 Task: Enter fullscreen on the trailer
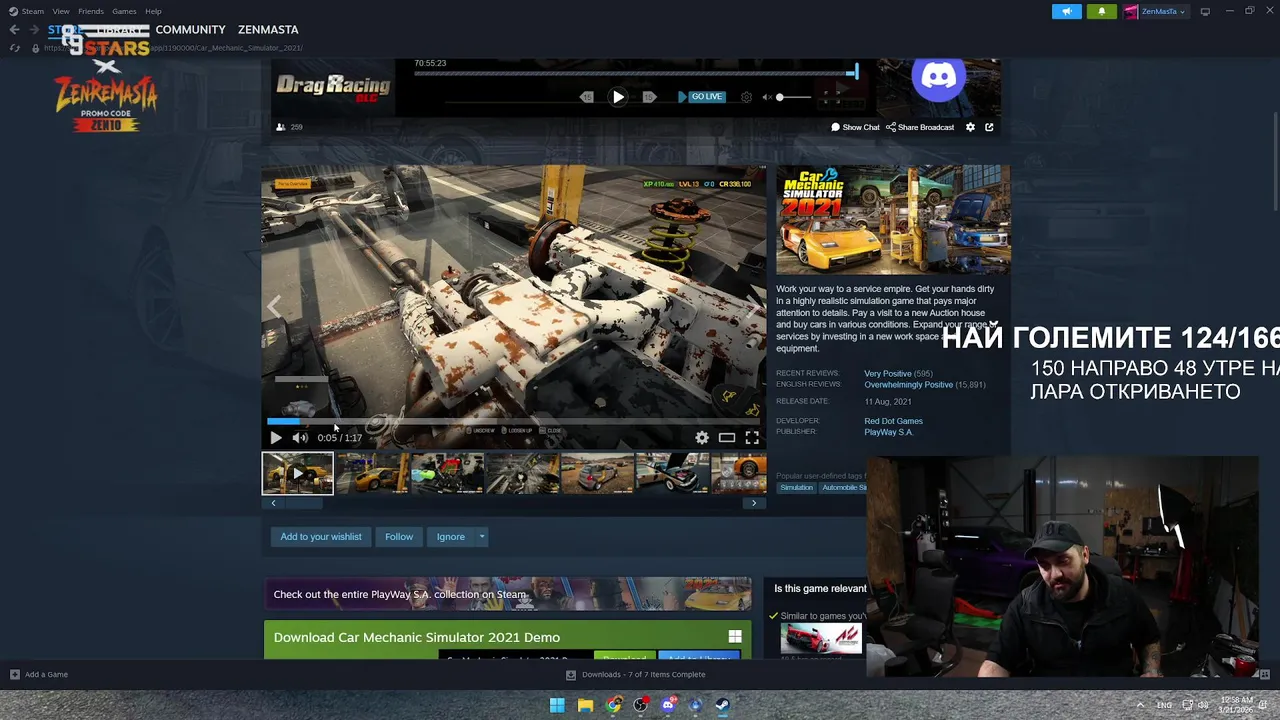pyautogui.click(x=752, y=438)
